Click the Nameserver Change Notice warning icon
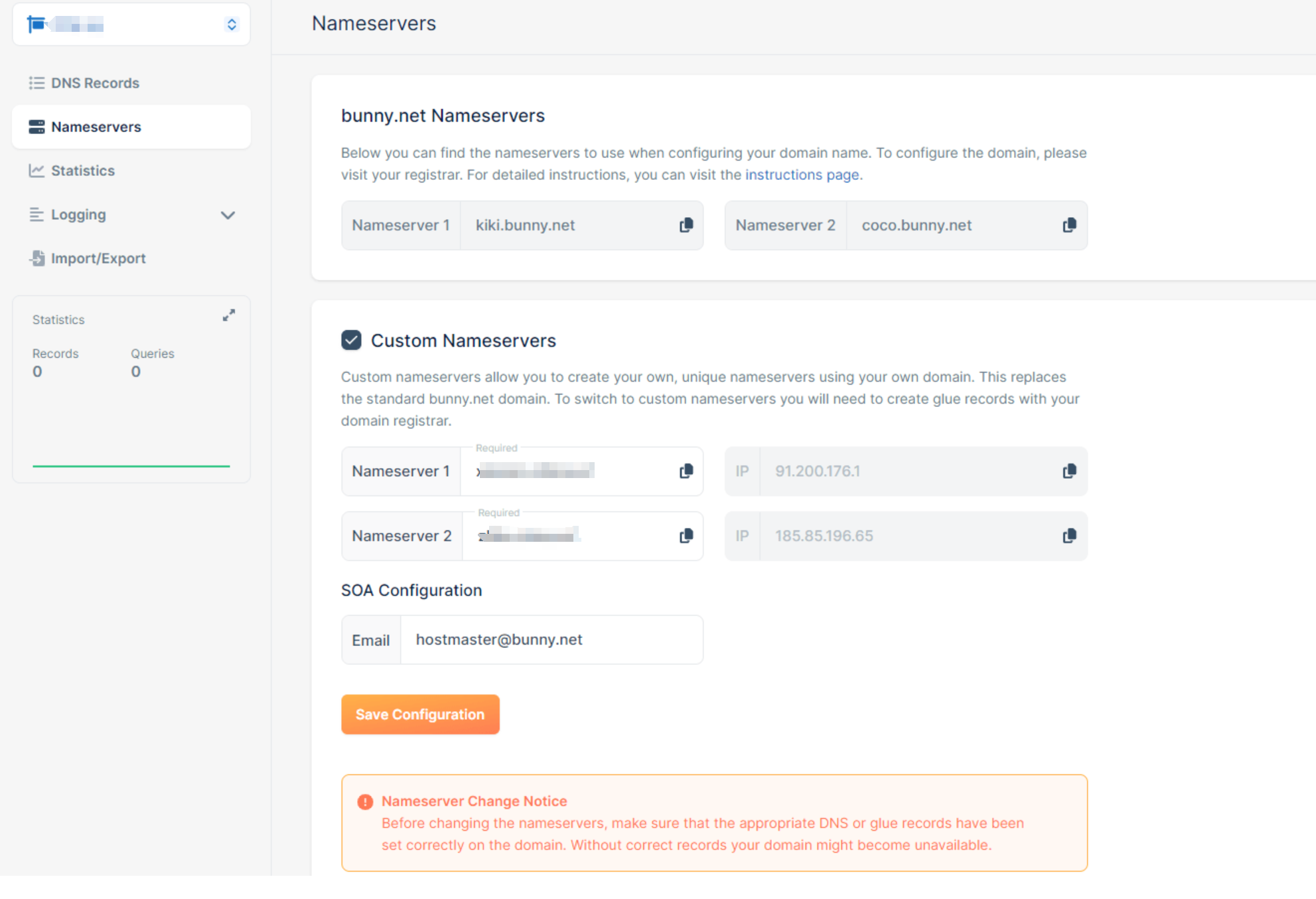The height and width of the screenshot is (899, 1316). 365,802
